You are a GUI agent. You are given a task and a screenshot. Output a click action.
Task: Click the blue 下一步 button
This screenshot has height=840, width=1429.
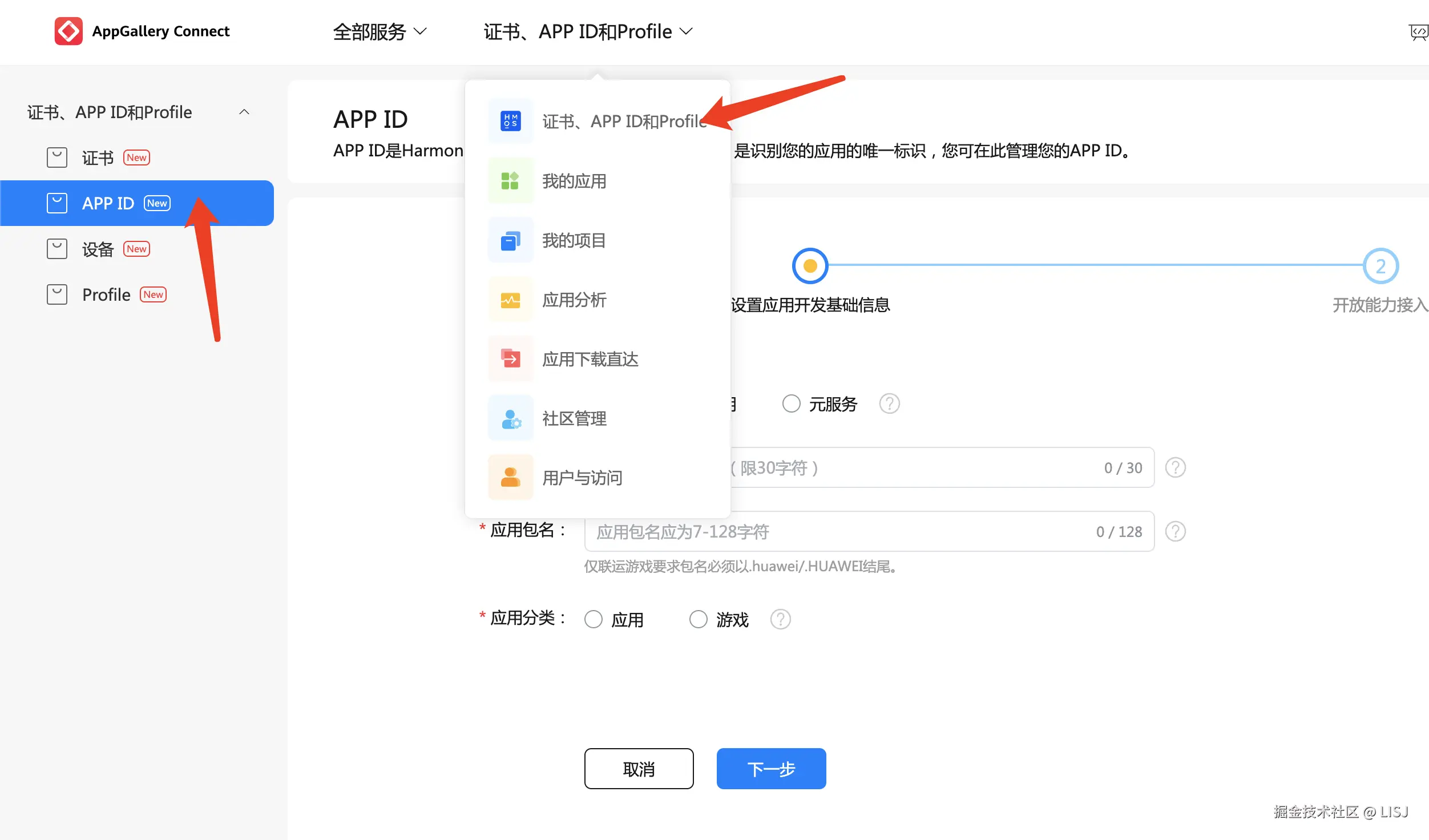(x=771, y=769)
